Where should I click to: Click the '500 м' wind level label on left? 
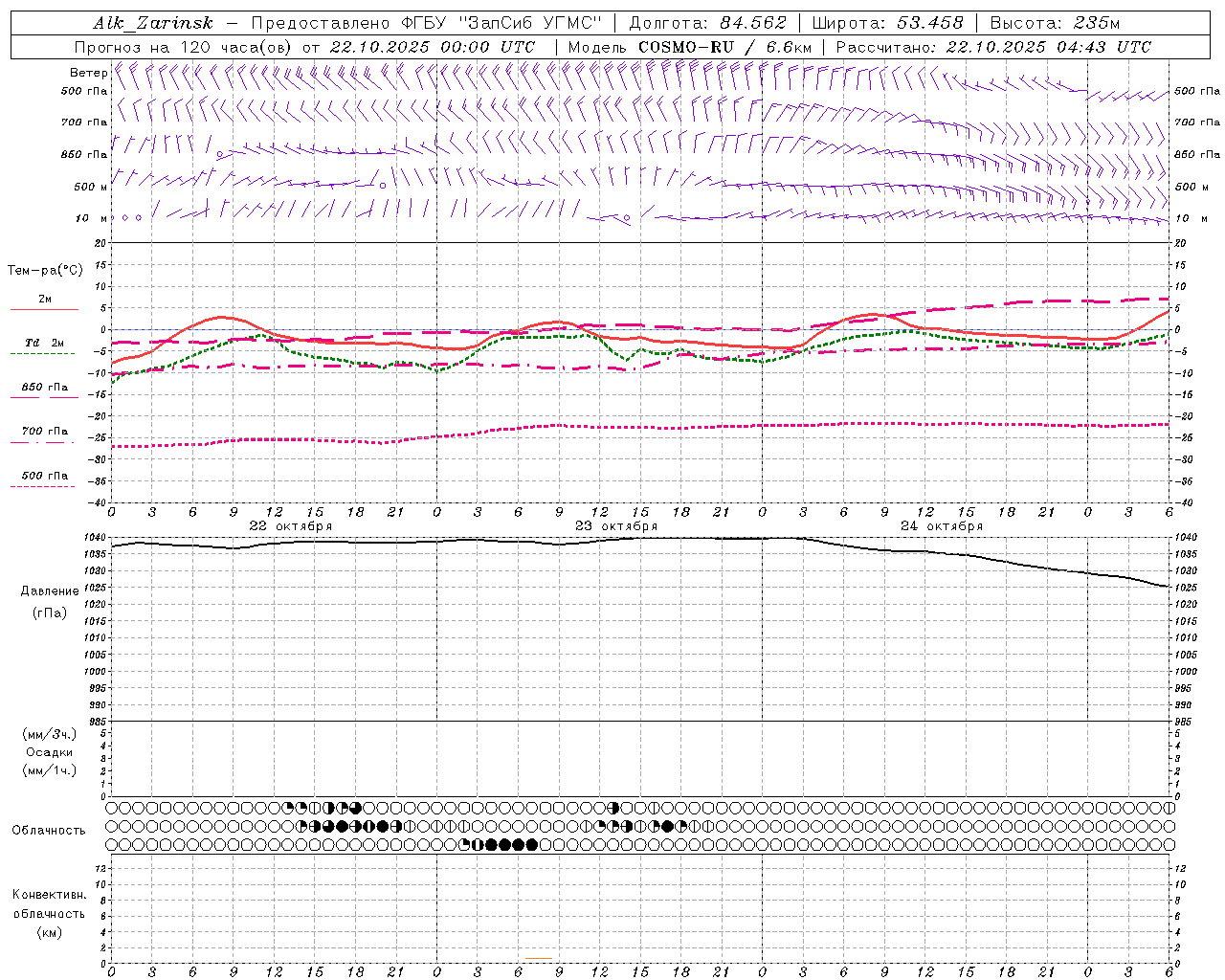(91, 187)
